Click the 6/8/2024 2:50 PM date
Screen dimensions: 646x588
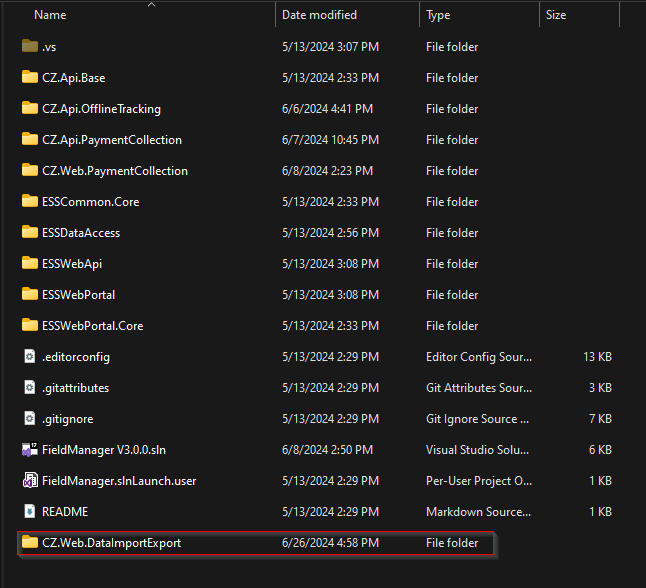coord(328,450)
